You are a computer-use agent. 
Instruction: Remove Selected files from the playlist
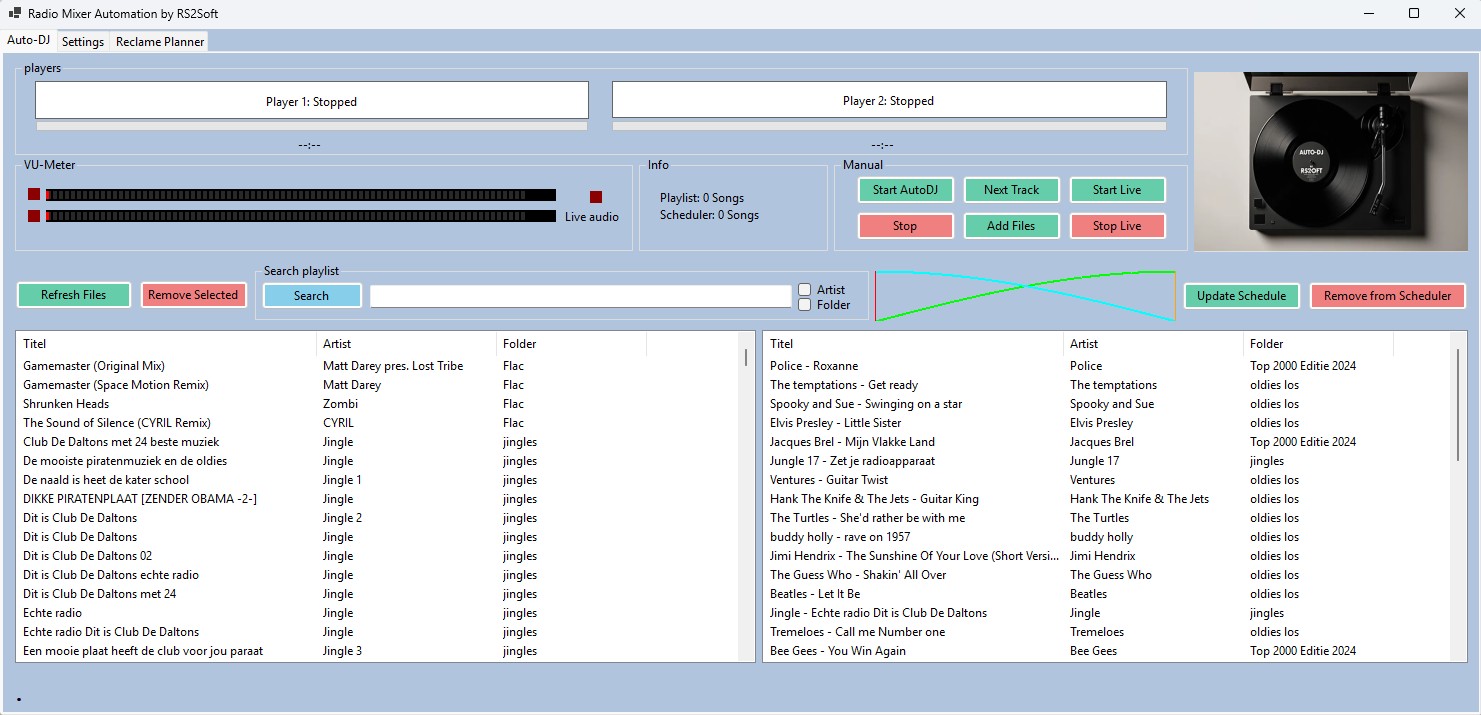tap(193, 294)
